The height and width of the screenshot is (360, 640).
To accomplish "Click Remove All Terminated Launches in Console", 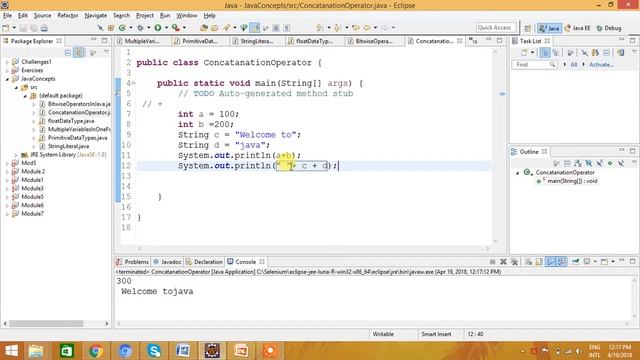I will click(514, 262).
